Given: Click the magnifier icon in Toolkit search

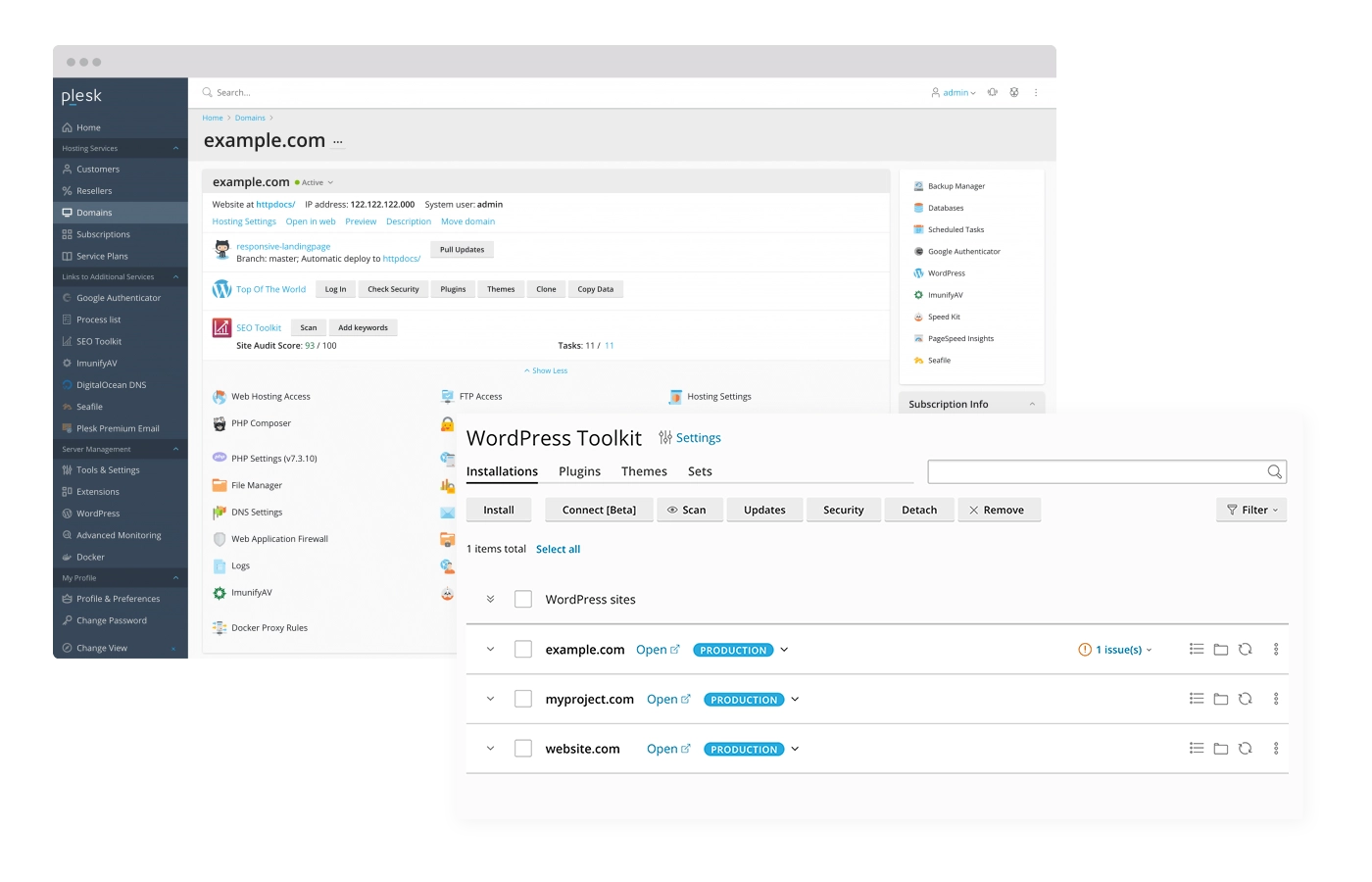Looking at the screenshot, I should pos(1274,471).
